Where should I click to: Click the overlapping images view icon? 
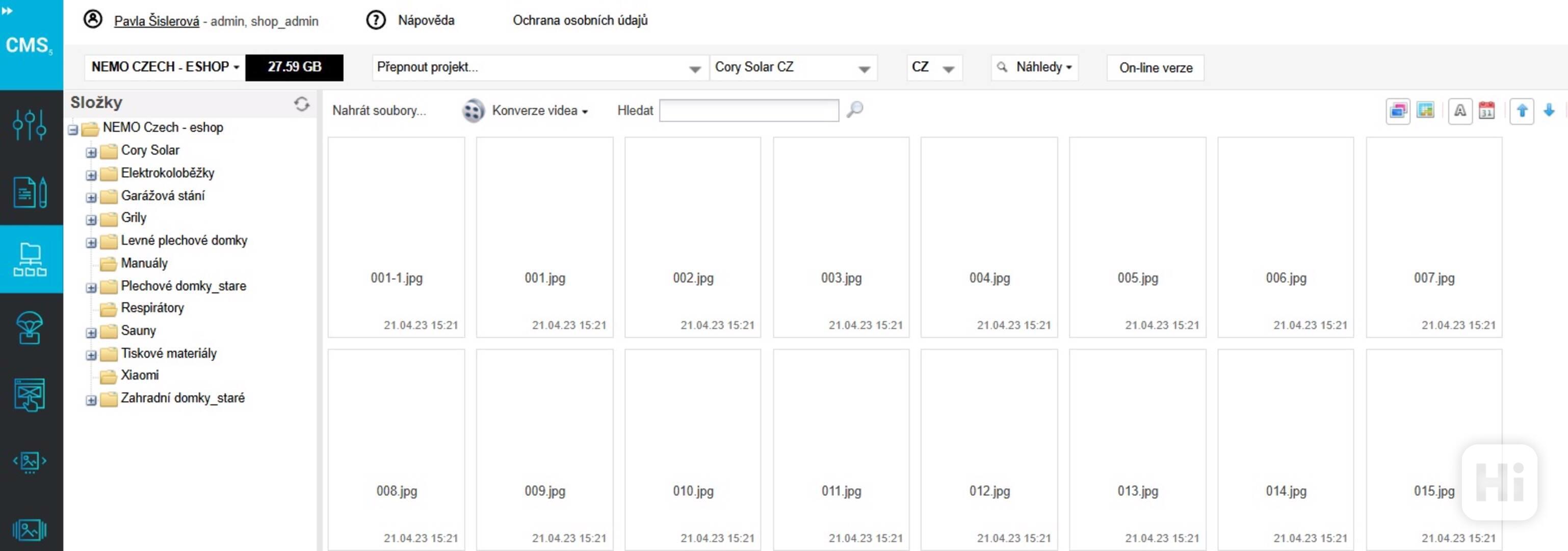(x=1398, y=111)
